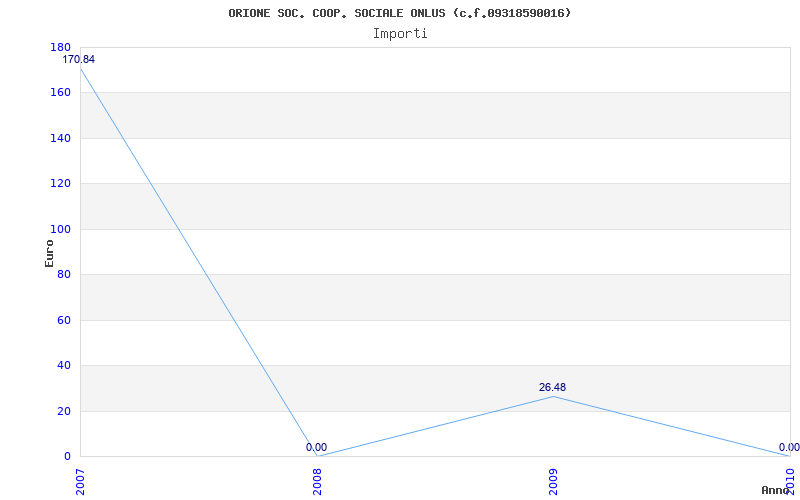Click the 180 y-axis tick label
Viewport: 800px width, 500px height.
[60, 47]
